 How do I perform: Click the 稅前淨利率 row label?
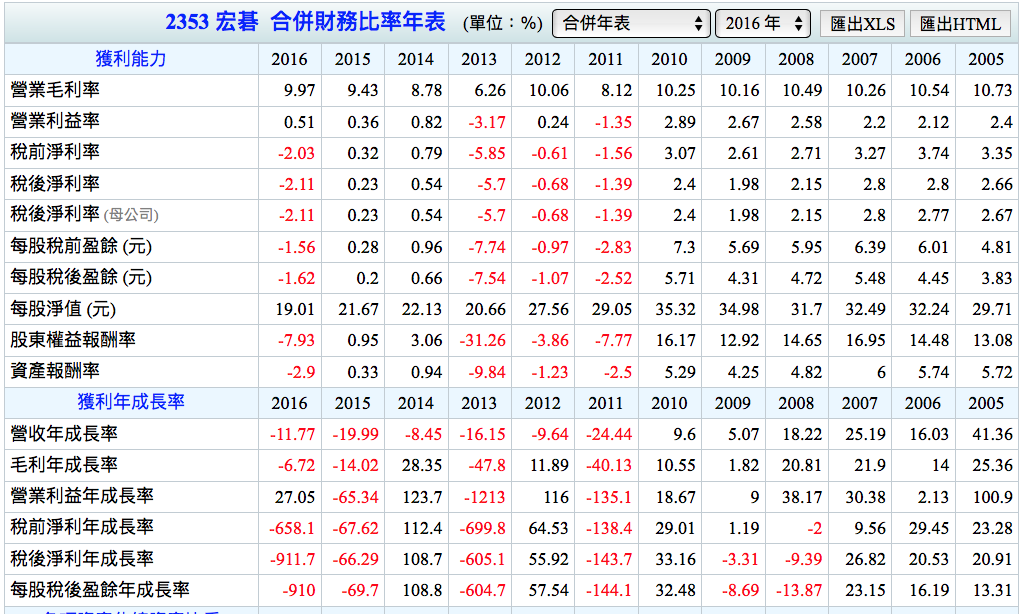point(55,153)
